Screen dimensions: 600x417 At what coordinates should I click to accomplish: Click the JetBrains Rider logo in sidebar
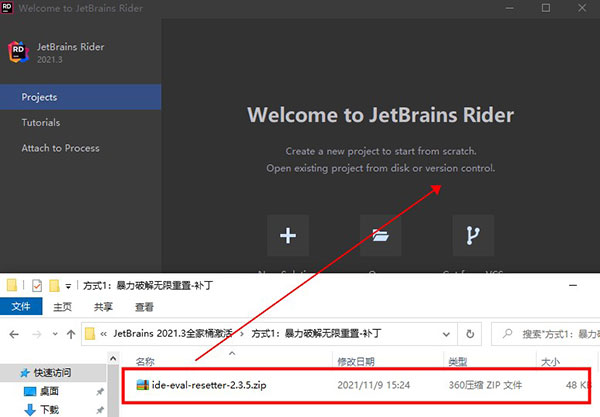[18, 52]
